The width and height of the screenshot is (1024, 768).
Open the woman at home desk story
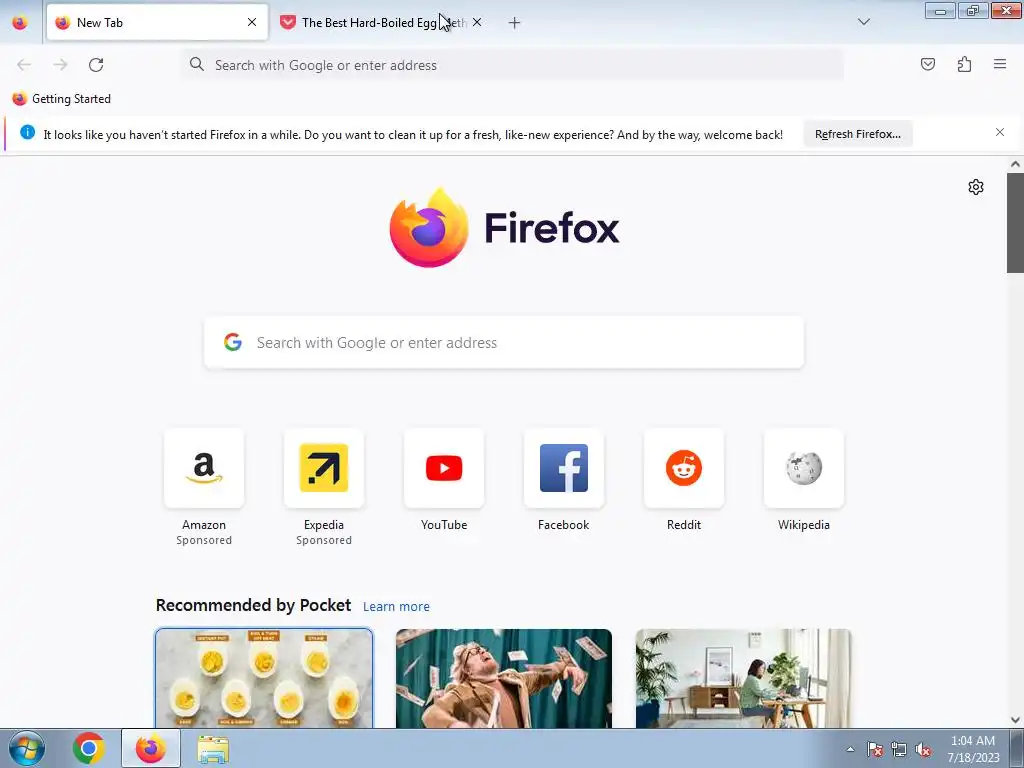[743, 679]
